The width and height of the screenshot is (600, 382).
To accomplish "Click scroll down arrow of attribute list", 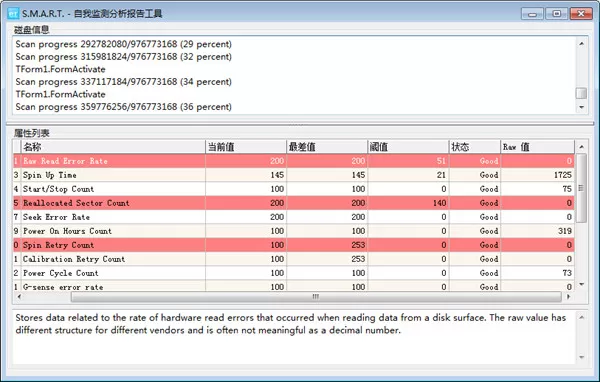I will tap(581, 284).
